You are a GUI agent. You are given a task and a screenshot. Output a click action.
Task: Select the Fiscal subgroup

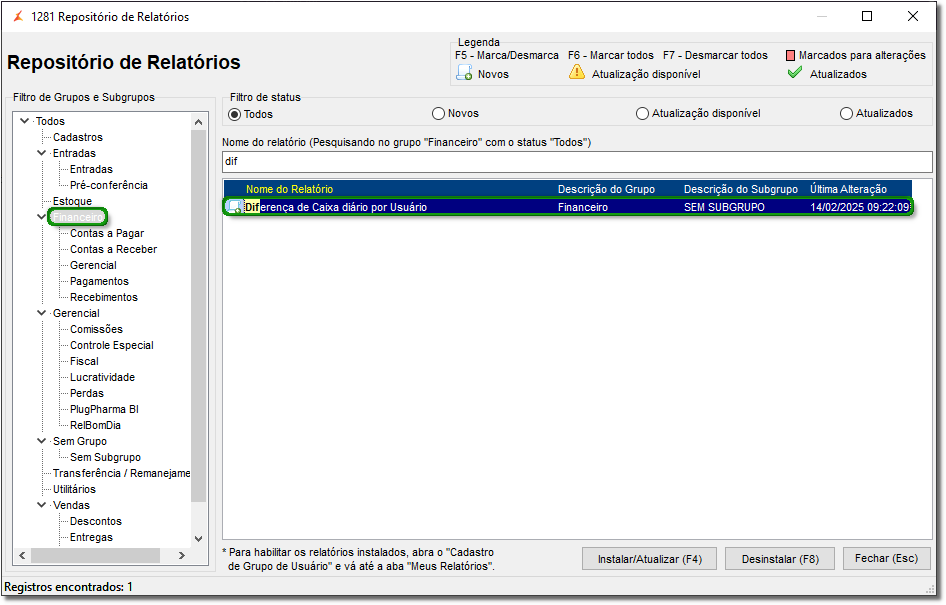pos(84,361)
